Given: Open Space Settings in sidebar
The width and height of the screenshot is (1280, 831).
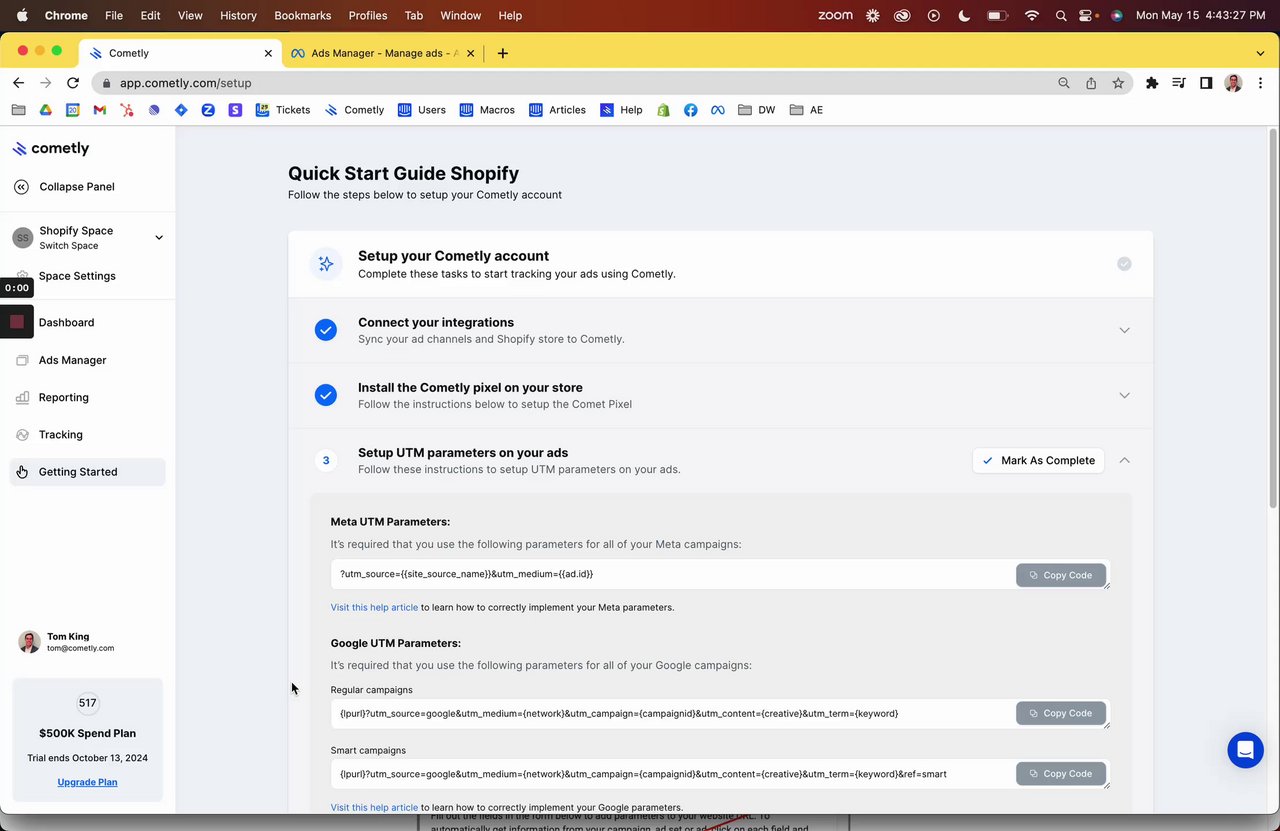Looking at the screenshot, I should [x=77, y=276].
